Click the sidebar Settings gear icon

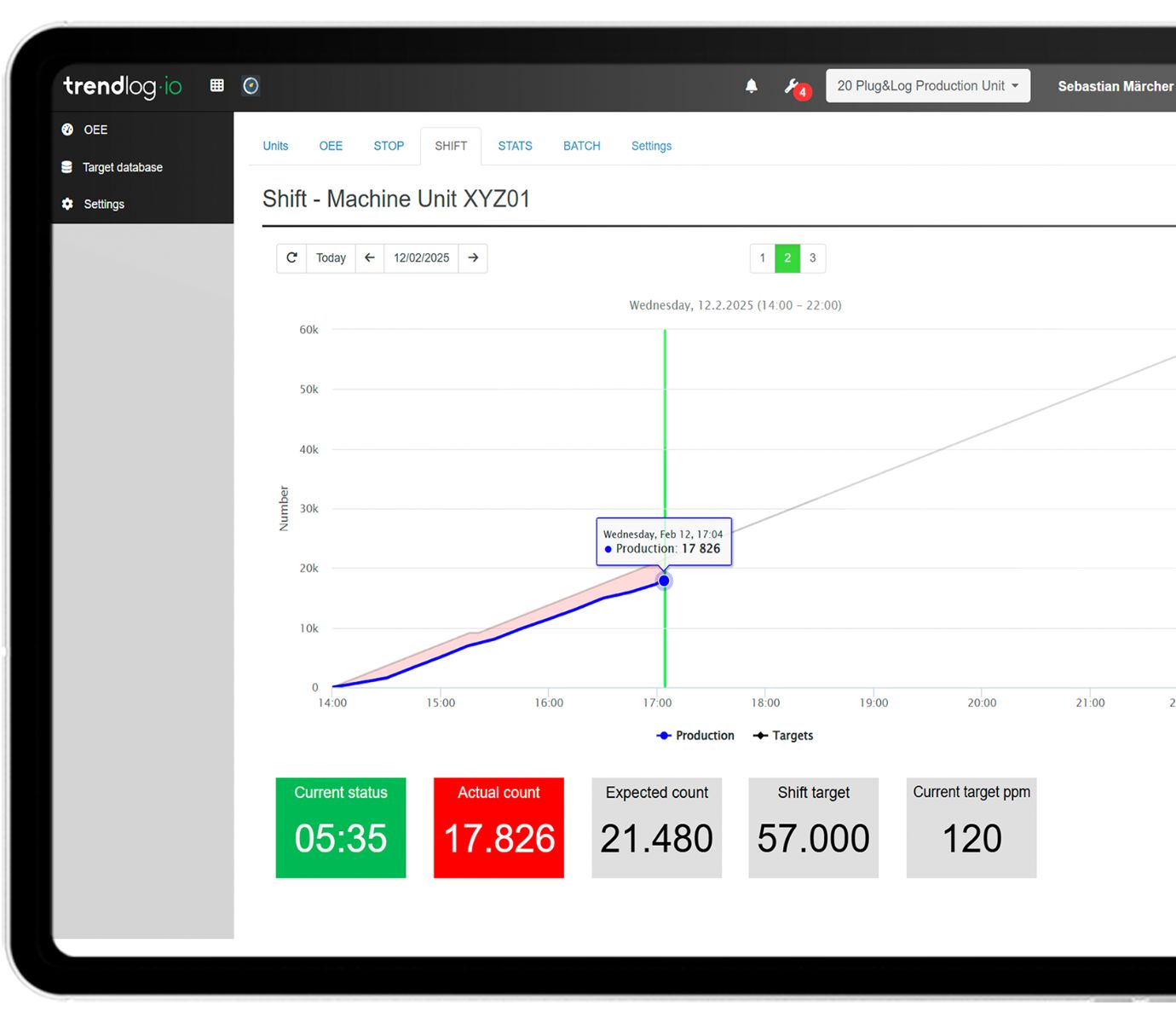pyautogui.click(x=67, y=204)
